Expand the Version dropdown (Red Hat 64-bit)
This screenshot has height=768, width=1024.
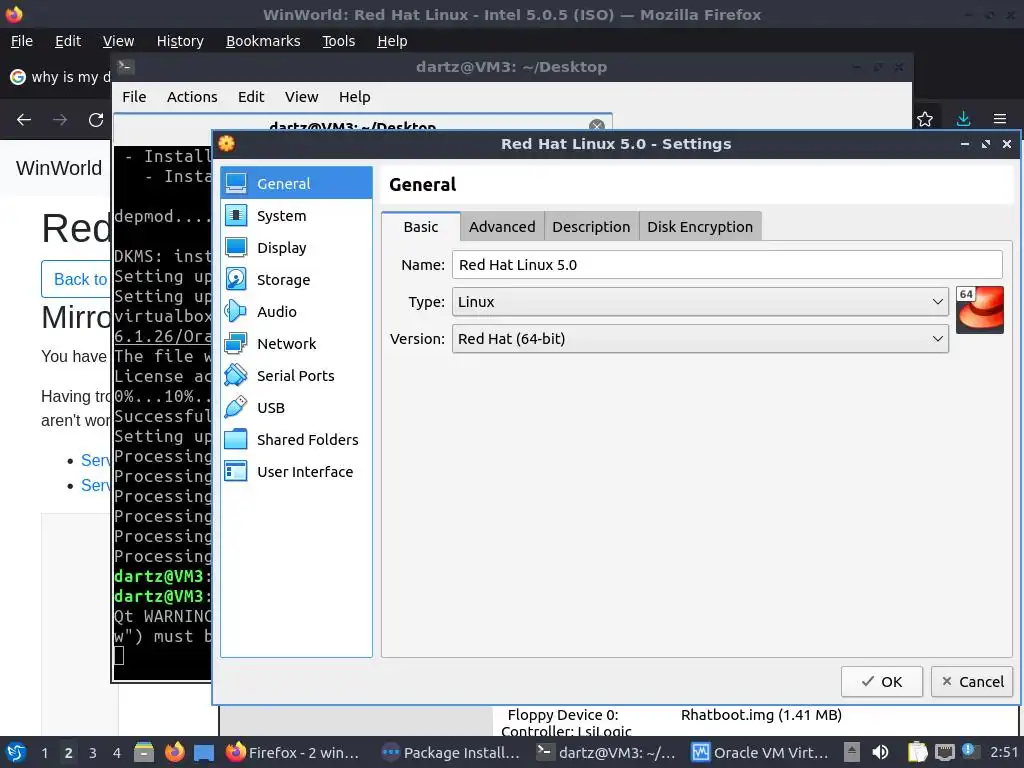[700, 339]
